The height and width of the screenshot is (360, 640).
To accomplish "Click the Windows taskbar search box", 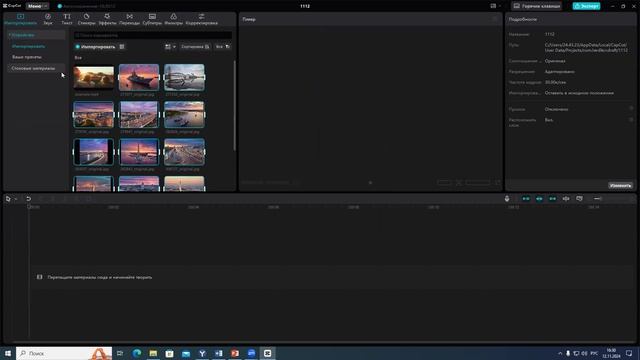I will [x=64, y=353].
